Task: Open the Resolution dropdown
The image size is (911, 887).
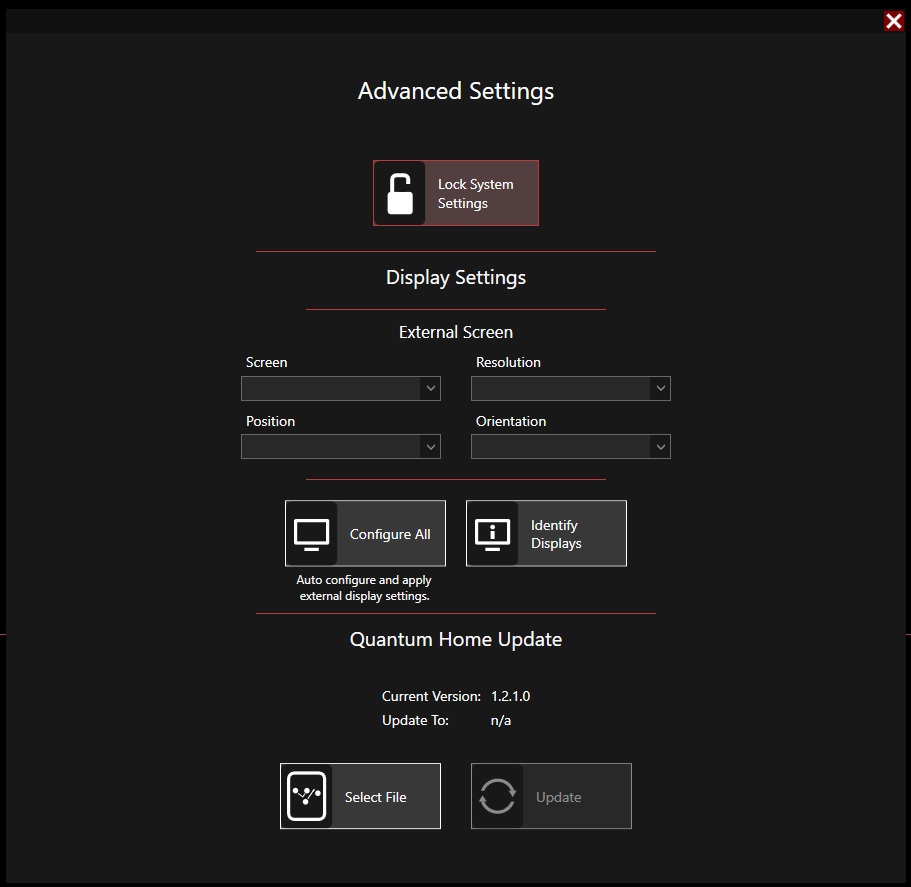Action: point(571,389)
